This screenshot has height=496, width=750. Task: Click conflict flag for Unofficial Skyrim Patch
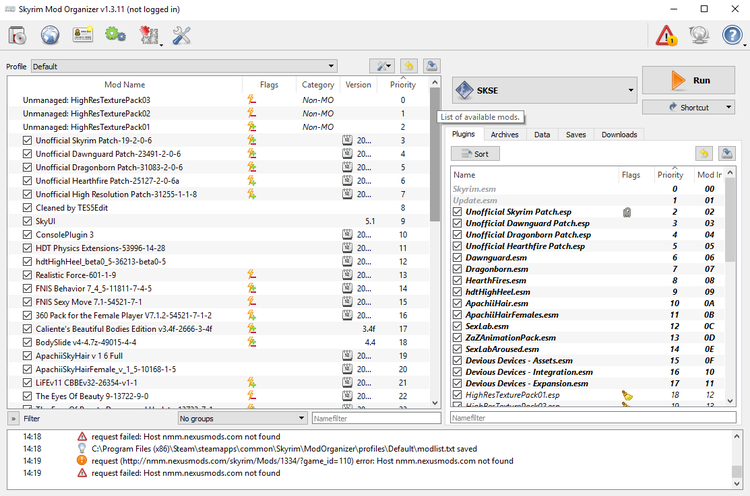tap(252, 140)
